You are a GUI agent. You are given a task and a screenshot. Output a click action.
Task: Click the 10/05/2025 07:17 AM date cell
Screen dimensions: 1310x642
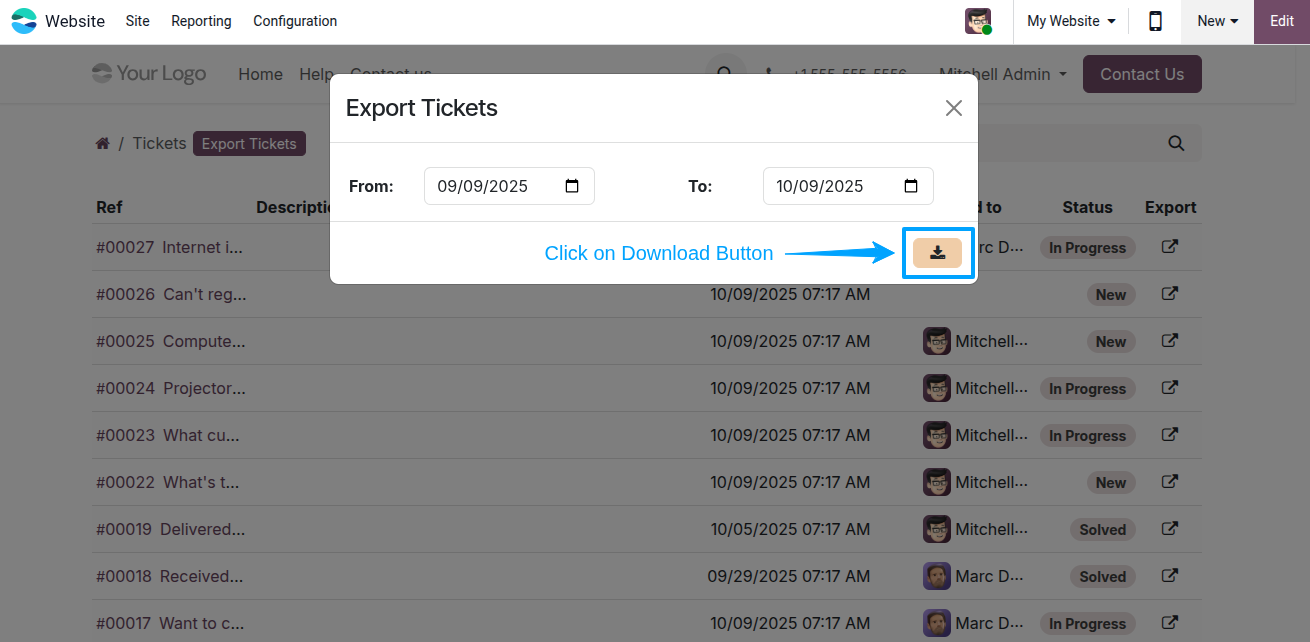(790, 529)
